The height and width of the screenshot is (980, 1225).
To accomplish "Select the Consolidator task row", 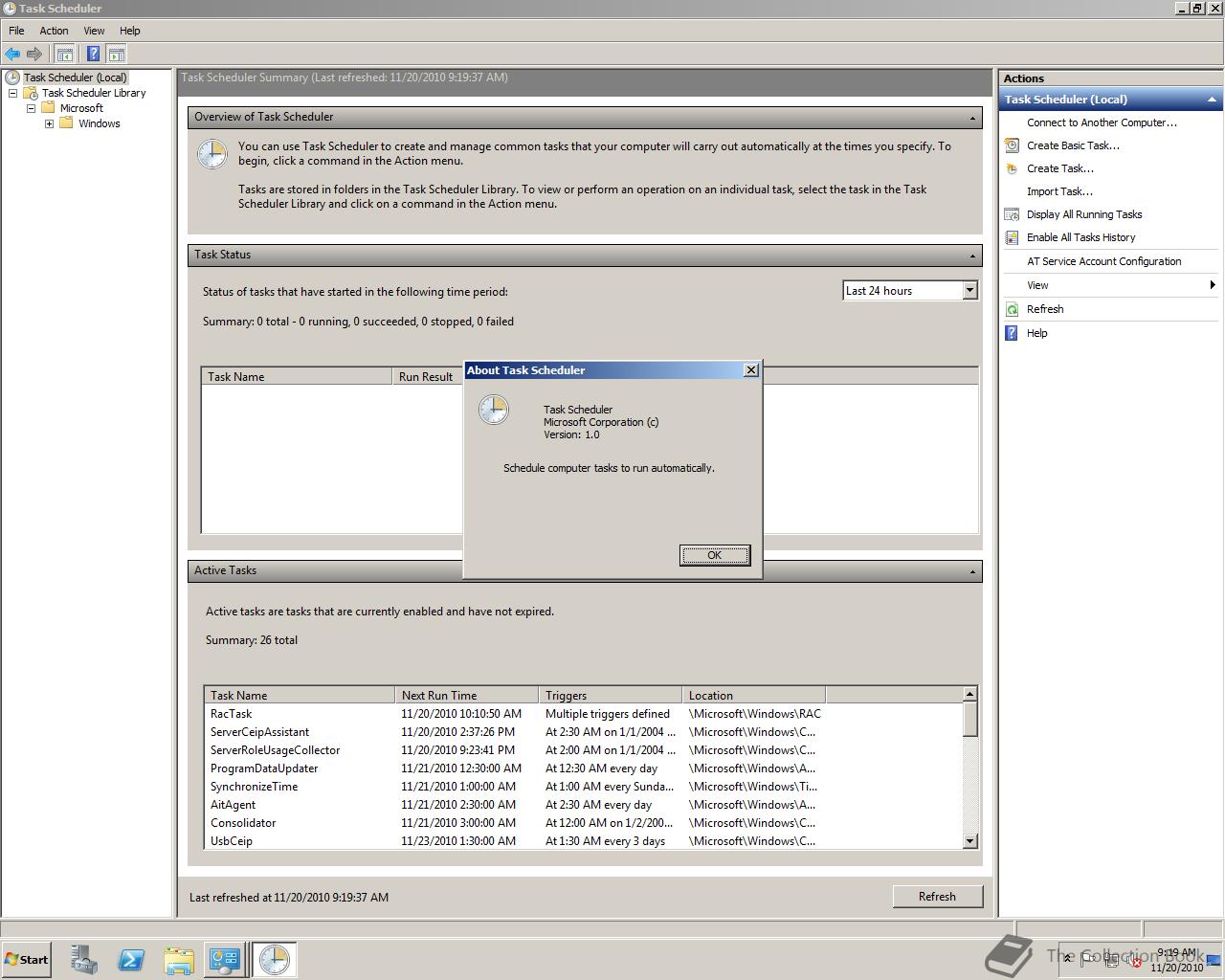I will [x=583, y=823].
